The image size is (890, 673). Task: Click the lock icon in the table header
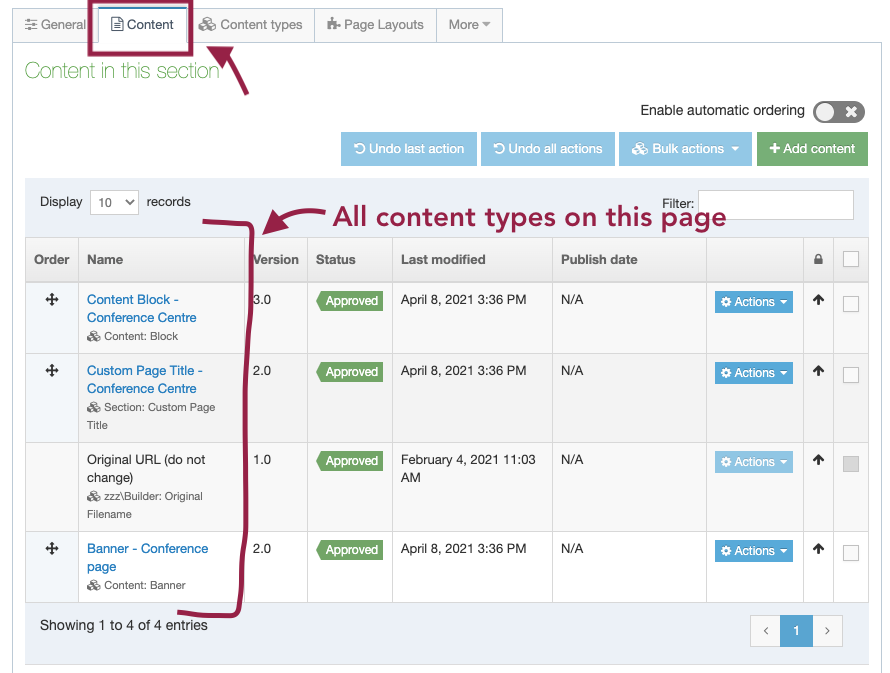point(817,259)
